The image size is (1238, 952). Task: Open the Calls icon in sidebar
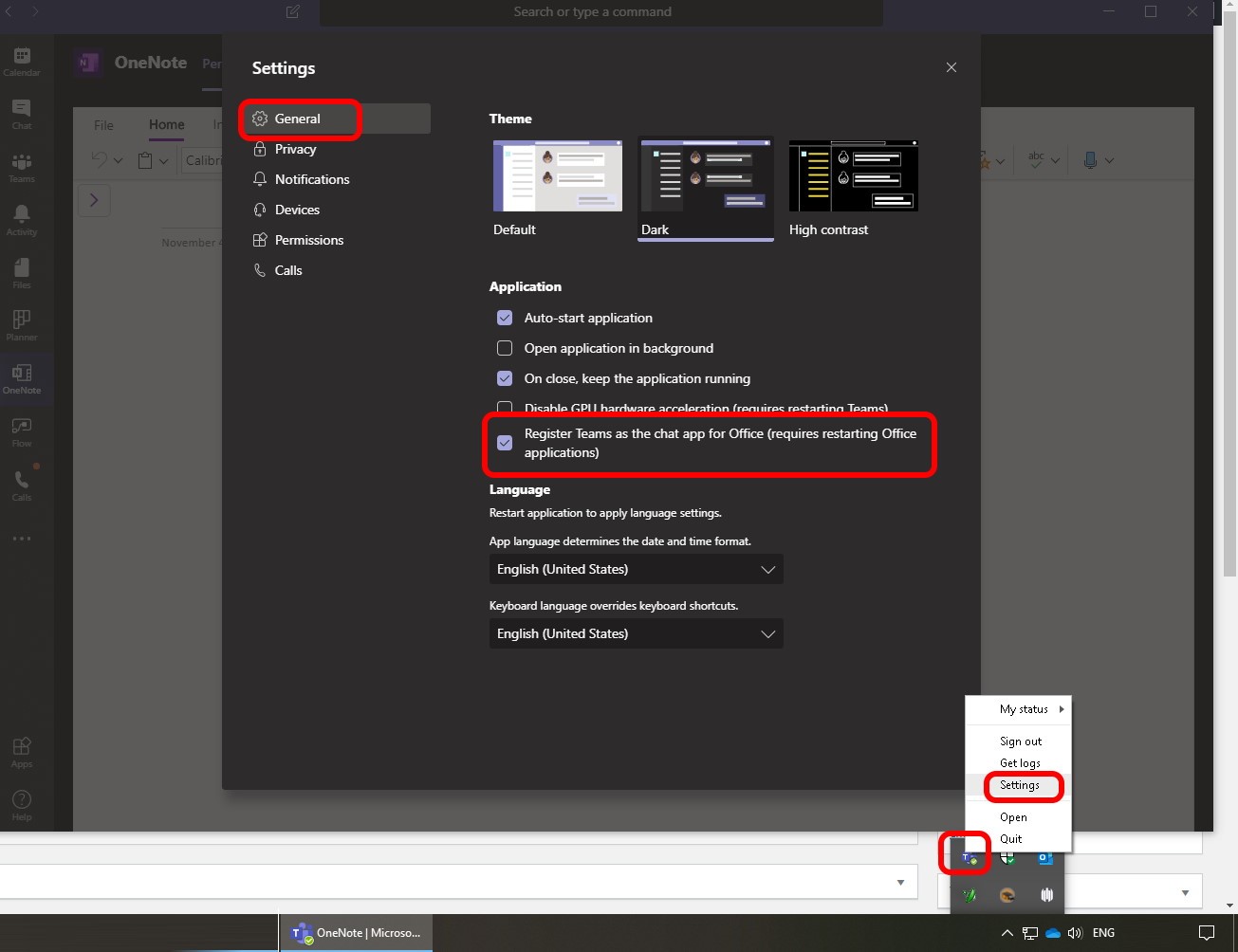[x=22, y=485]
